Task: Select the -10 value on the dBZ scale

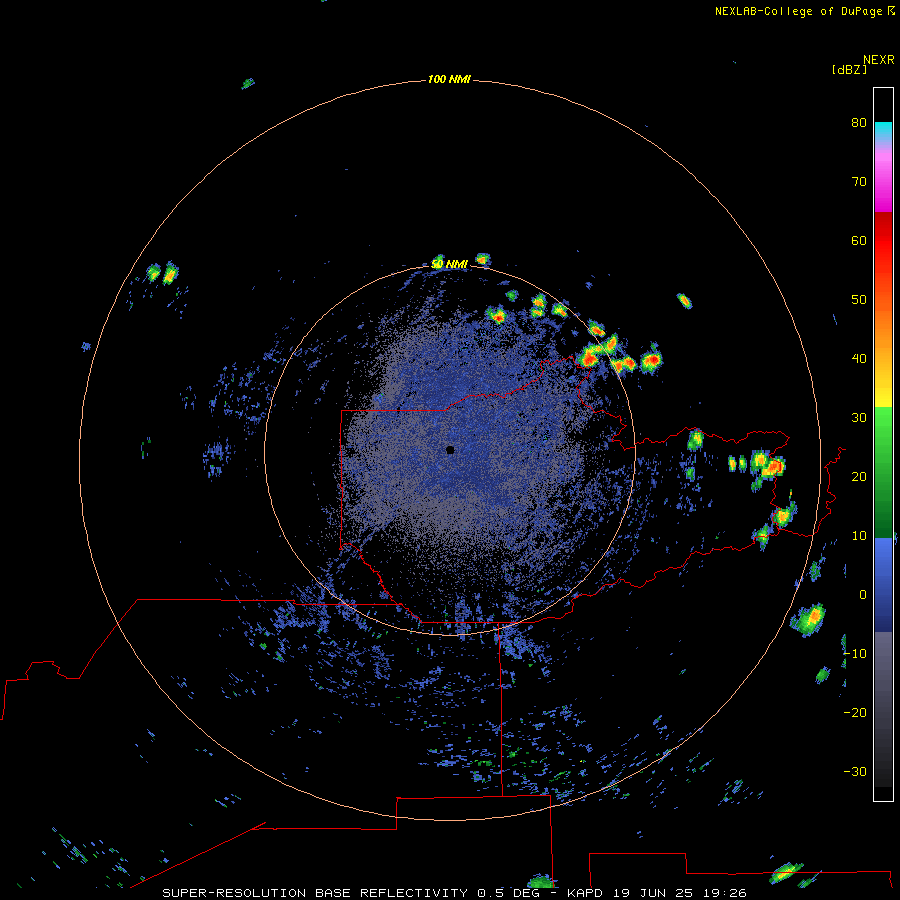Action: pos(855,653)
